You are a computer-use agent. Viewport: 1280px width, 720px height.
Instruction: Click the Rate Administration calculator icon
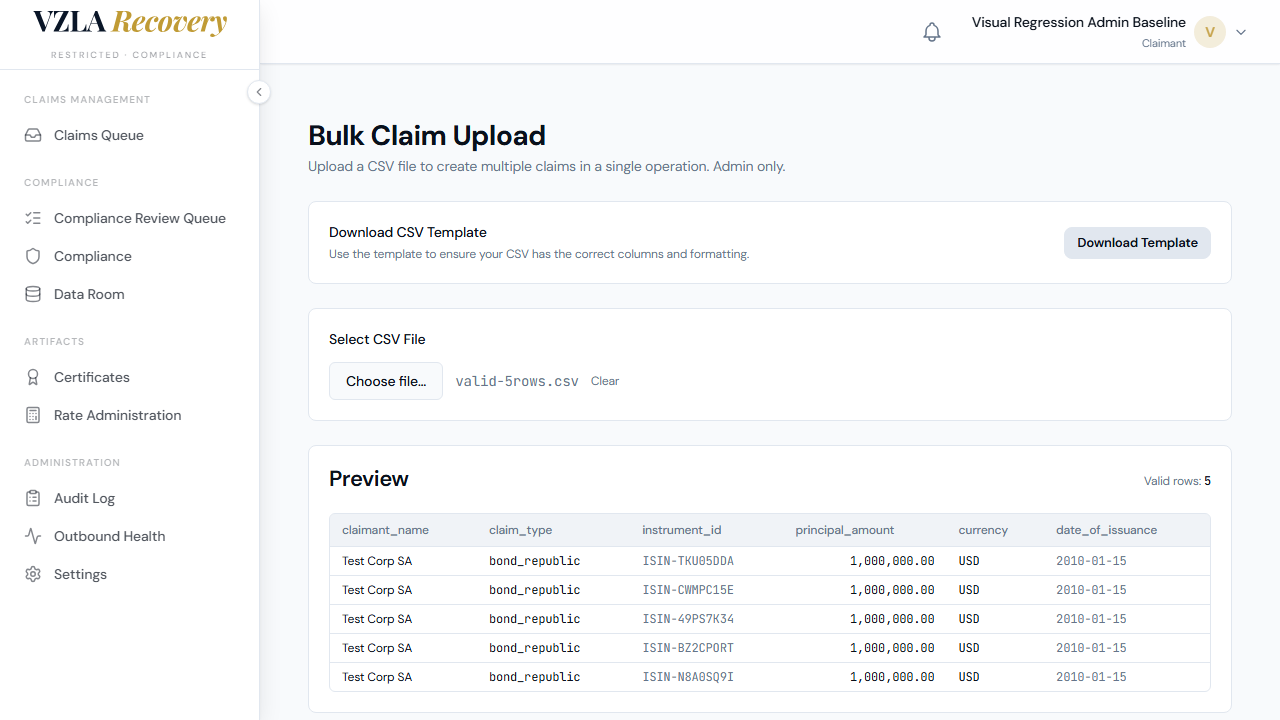(33, 415)
